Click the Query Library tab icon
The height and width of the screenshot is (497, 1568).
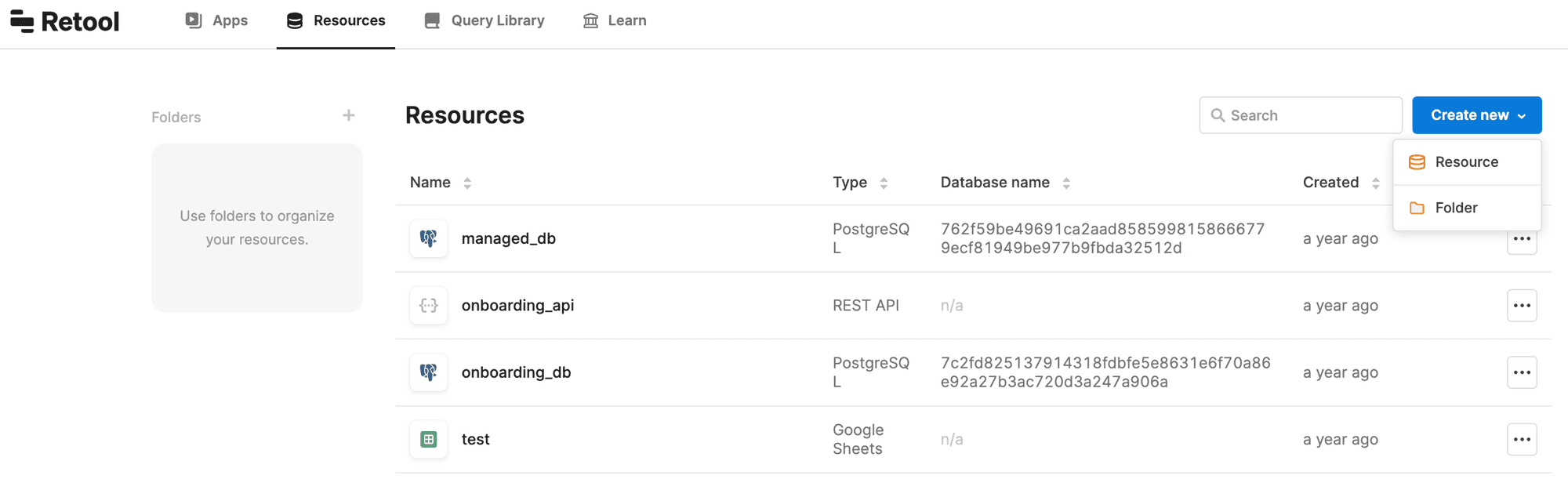[432, 21]
